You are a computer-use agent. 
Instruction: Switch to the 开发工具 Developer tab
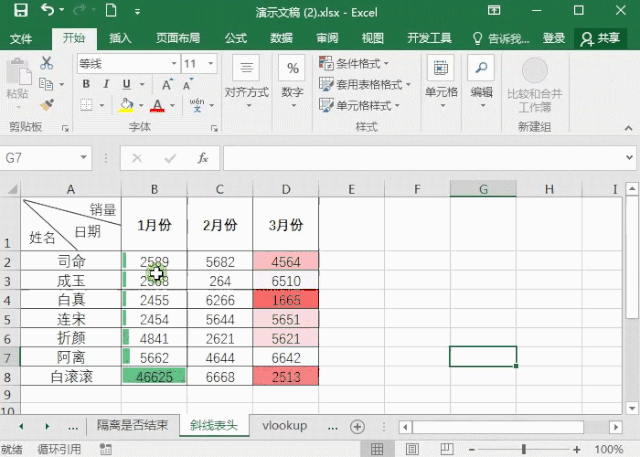pos(429,38)
